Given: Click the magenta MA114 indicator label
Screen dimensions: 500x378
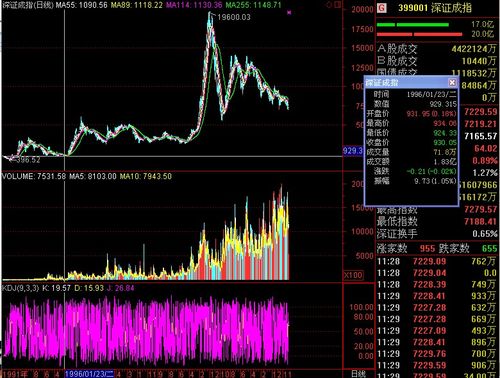Looking at the screenshot, I should coord(194,5).
